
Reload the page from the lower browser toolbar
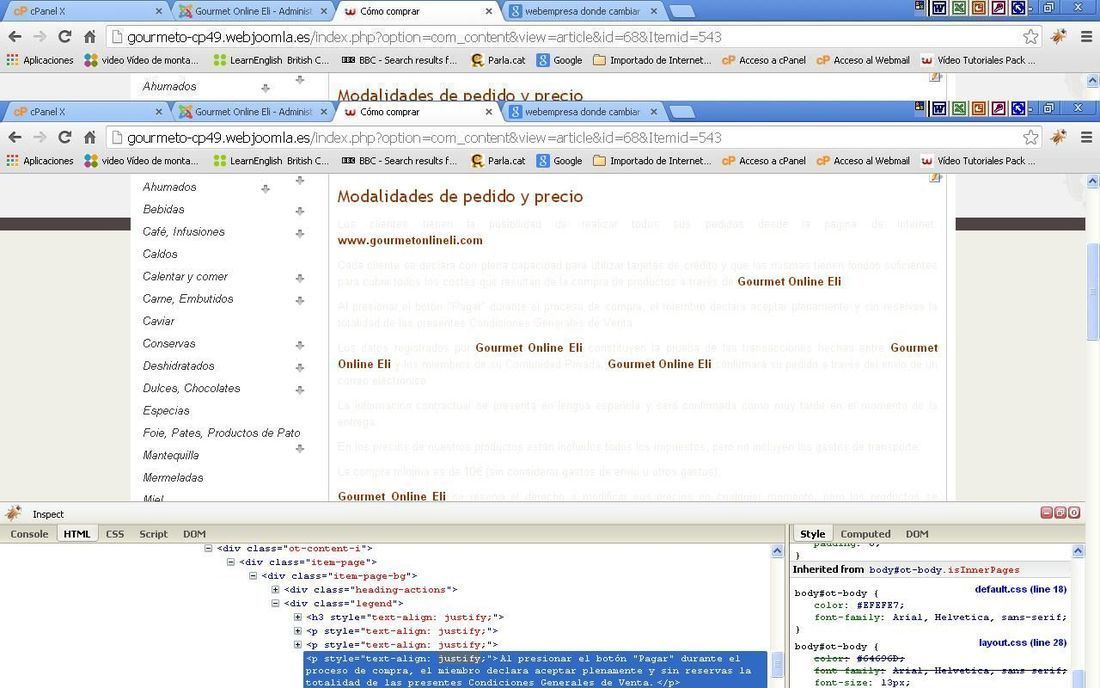pos(65,137)
